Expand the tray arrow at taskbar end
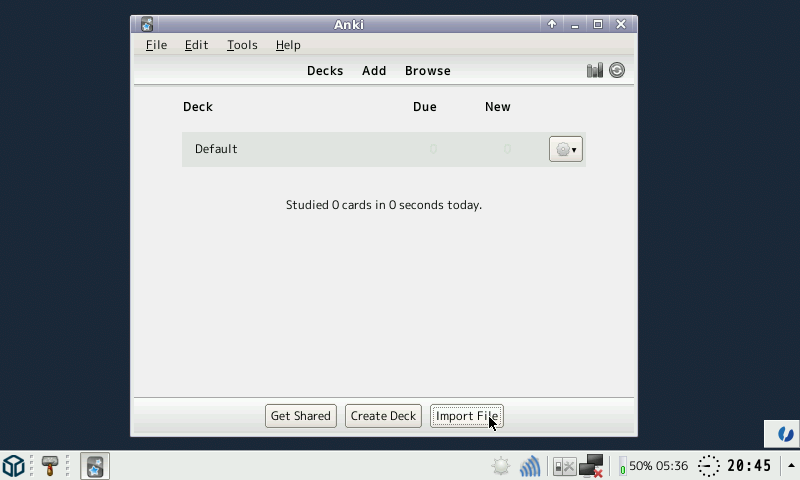This screenshot has width=800, height=480. tap(791, 466)
